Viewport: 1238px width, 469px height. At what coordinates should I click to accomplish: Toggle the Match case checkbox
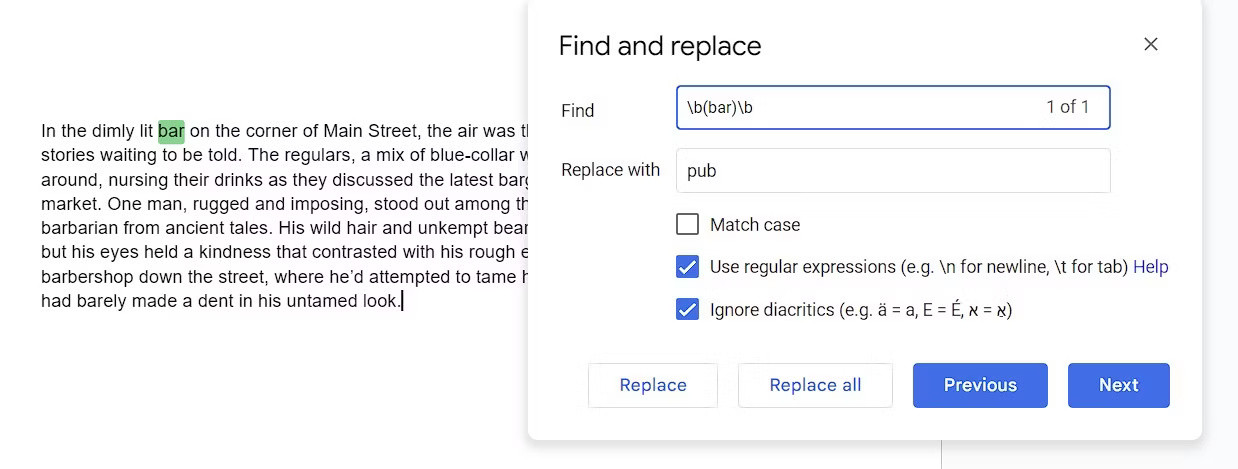pos(687,224)
